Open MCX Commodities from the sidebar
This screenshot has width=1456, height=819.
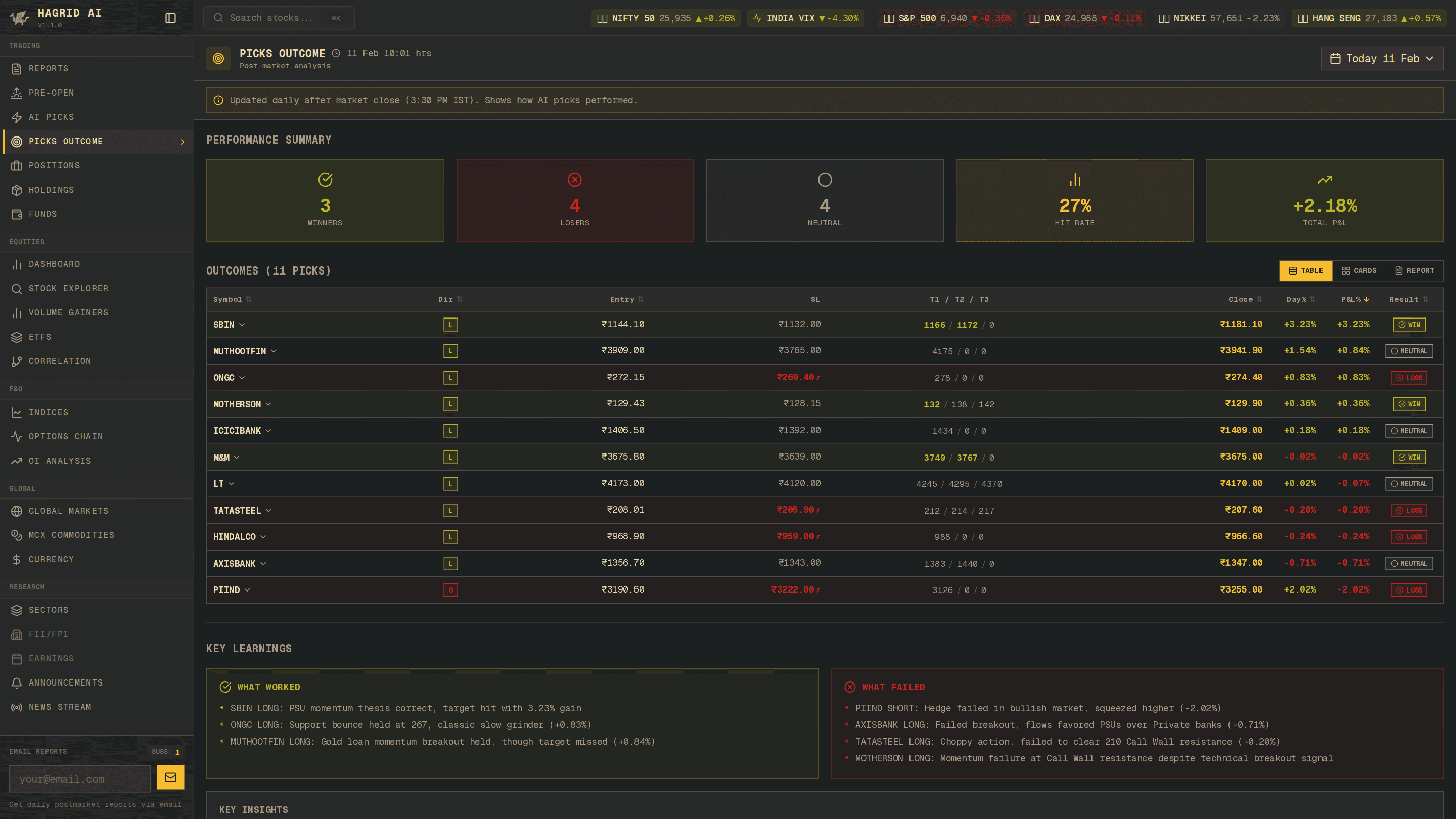pos(71,535)
